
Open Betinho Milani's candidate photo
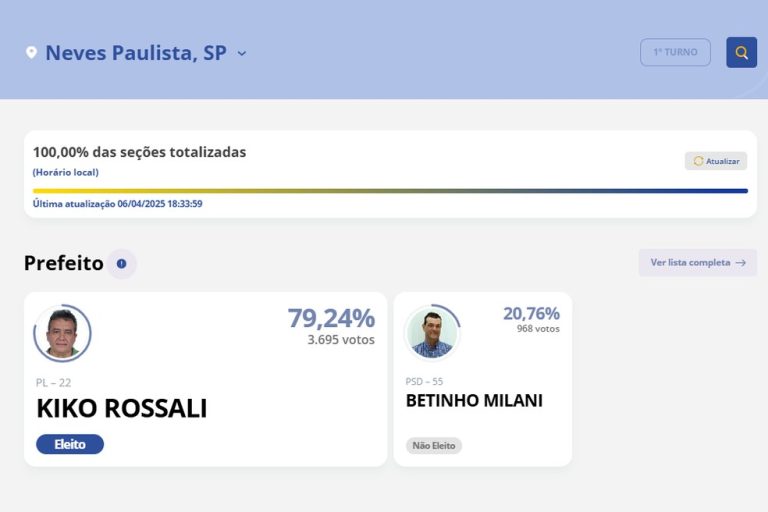tap(432, 333)
